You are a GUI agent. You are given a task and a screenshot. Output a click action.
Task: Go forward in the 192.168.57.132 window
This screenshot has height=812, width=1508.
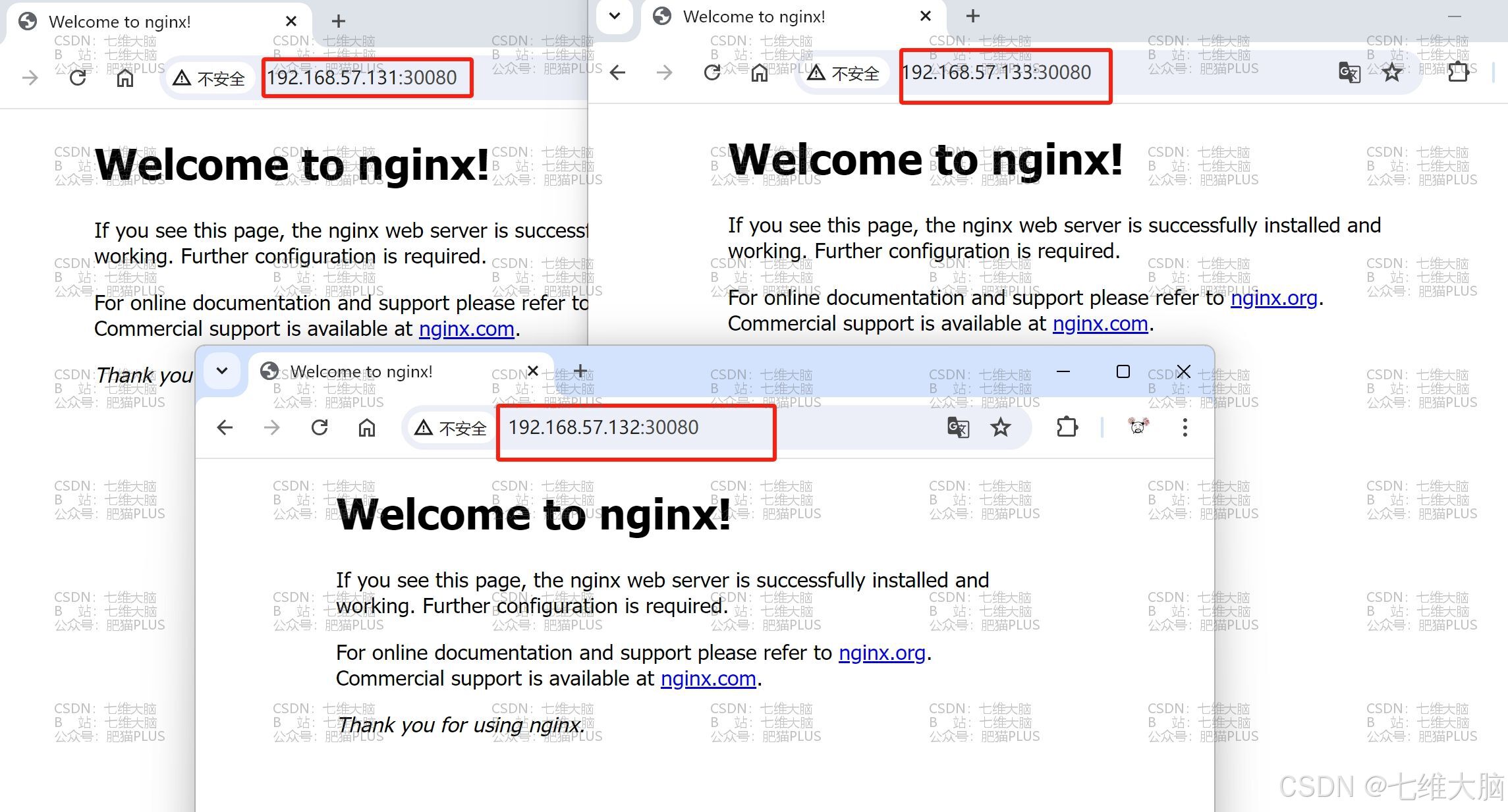272,427
